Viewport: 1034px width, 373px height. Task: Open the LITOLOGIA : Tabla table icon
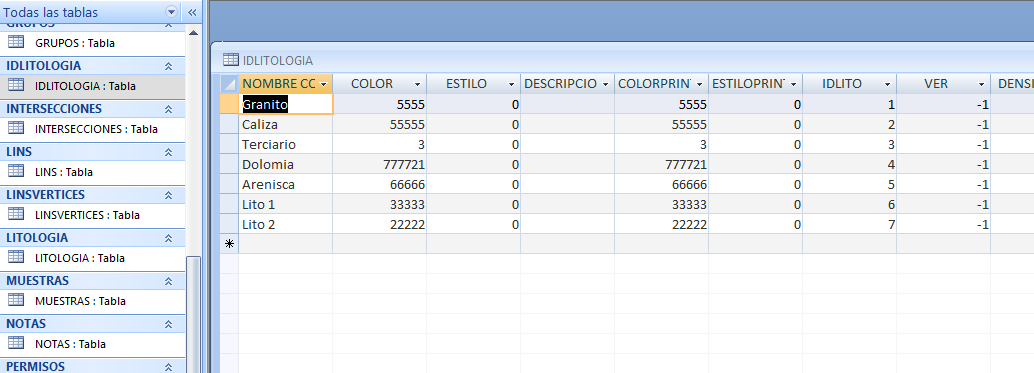click(x=16, y=257)
